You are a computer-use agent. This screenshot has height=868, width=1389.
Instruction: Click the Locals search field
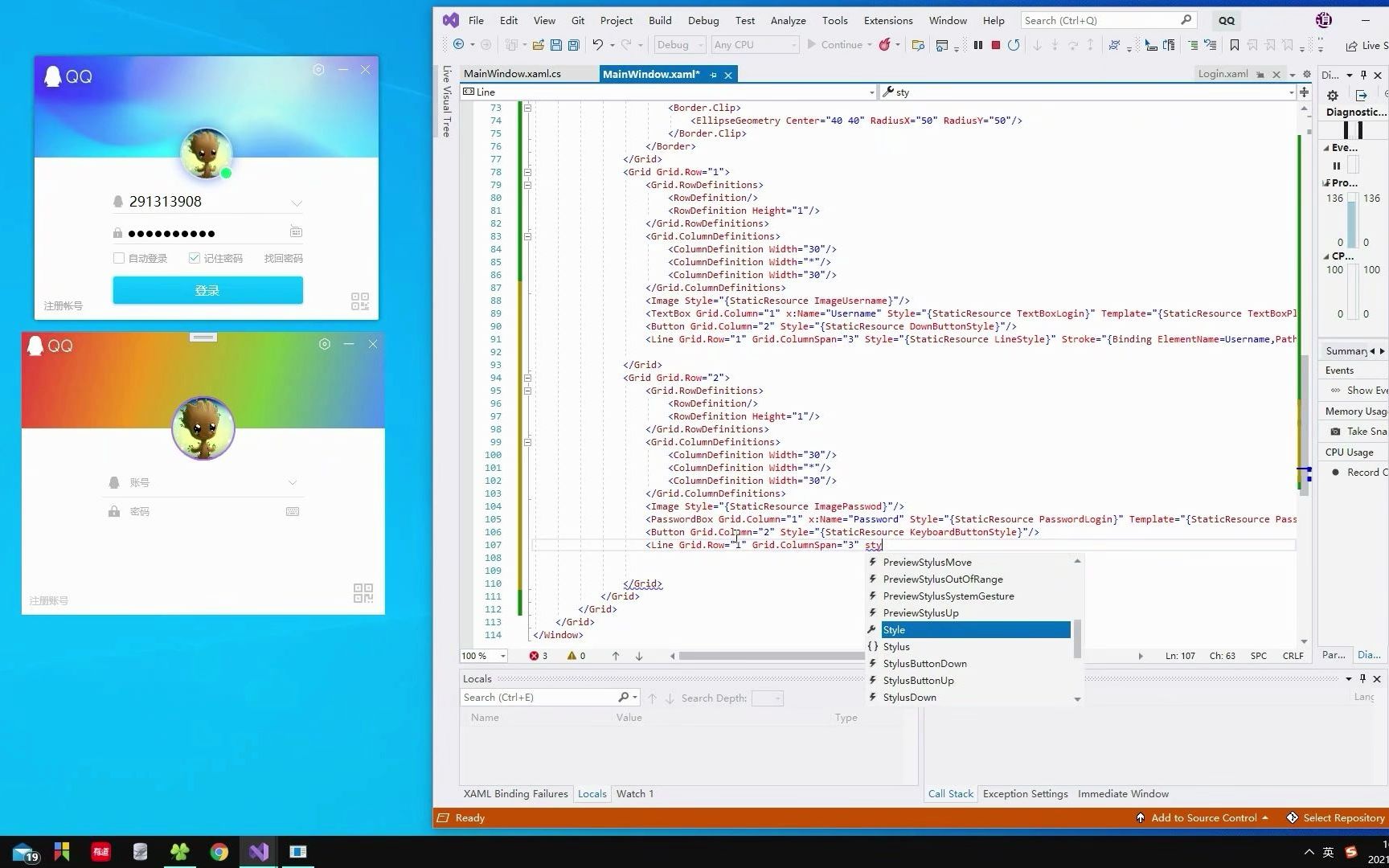[549, 698]
